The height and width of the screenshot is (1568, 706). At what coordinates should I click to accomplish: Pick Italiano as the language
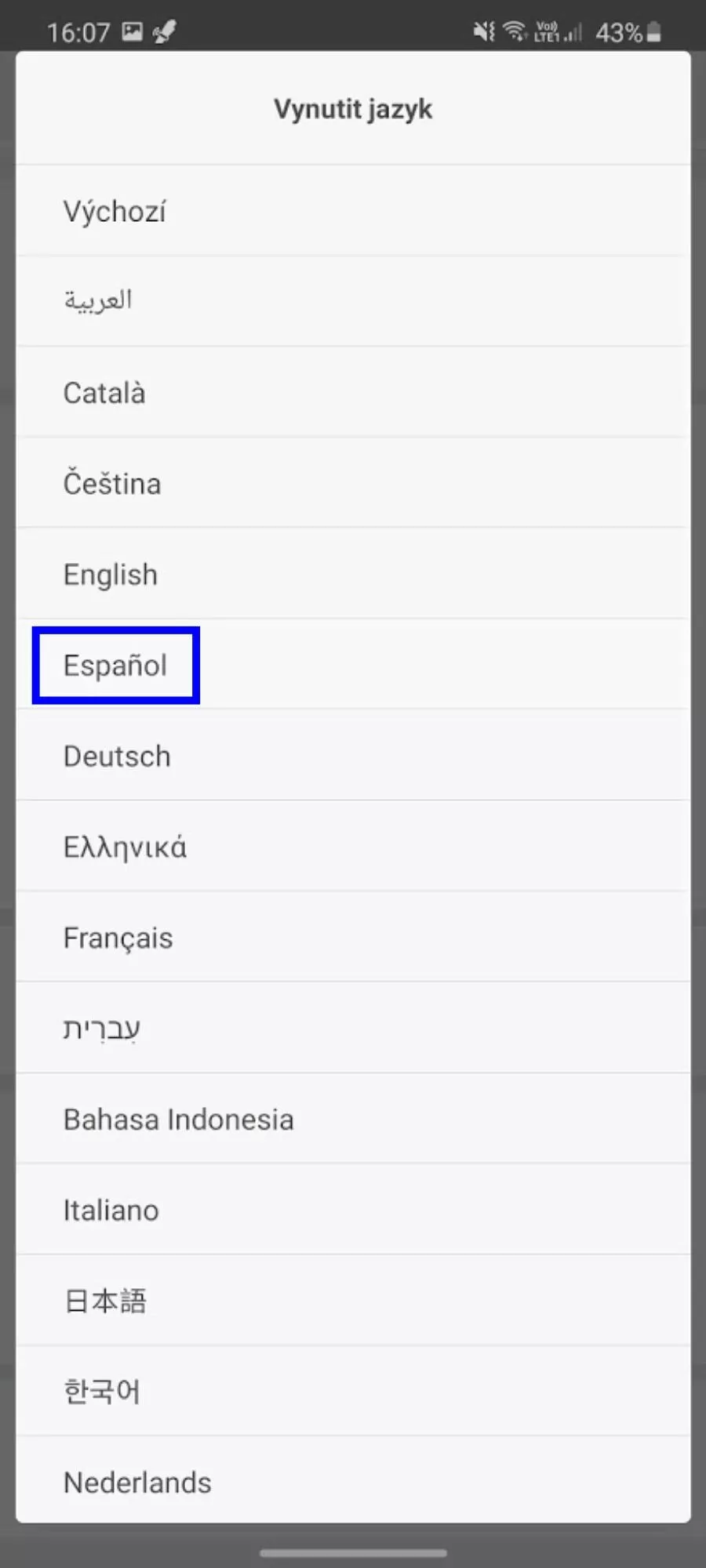click(x=353, y=1210)
